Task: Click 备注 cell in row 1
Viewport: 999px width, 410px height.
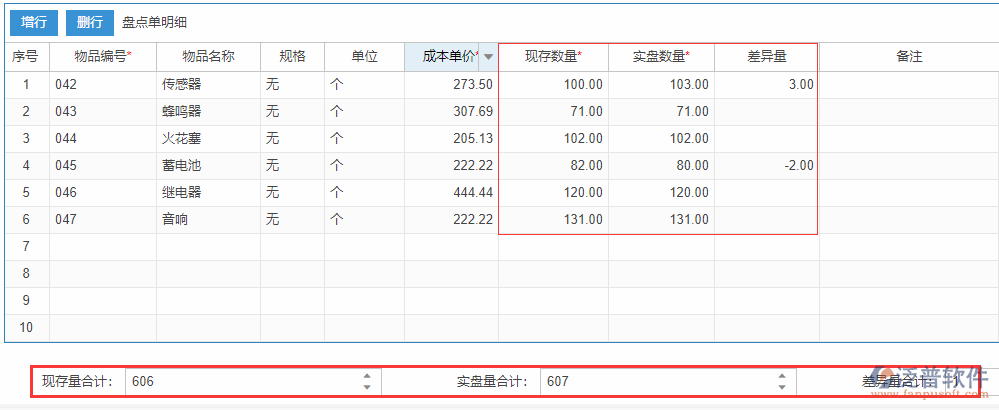Action: tap(908, 85)
